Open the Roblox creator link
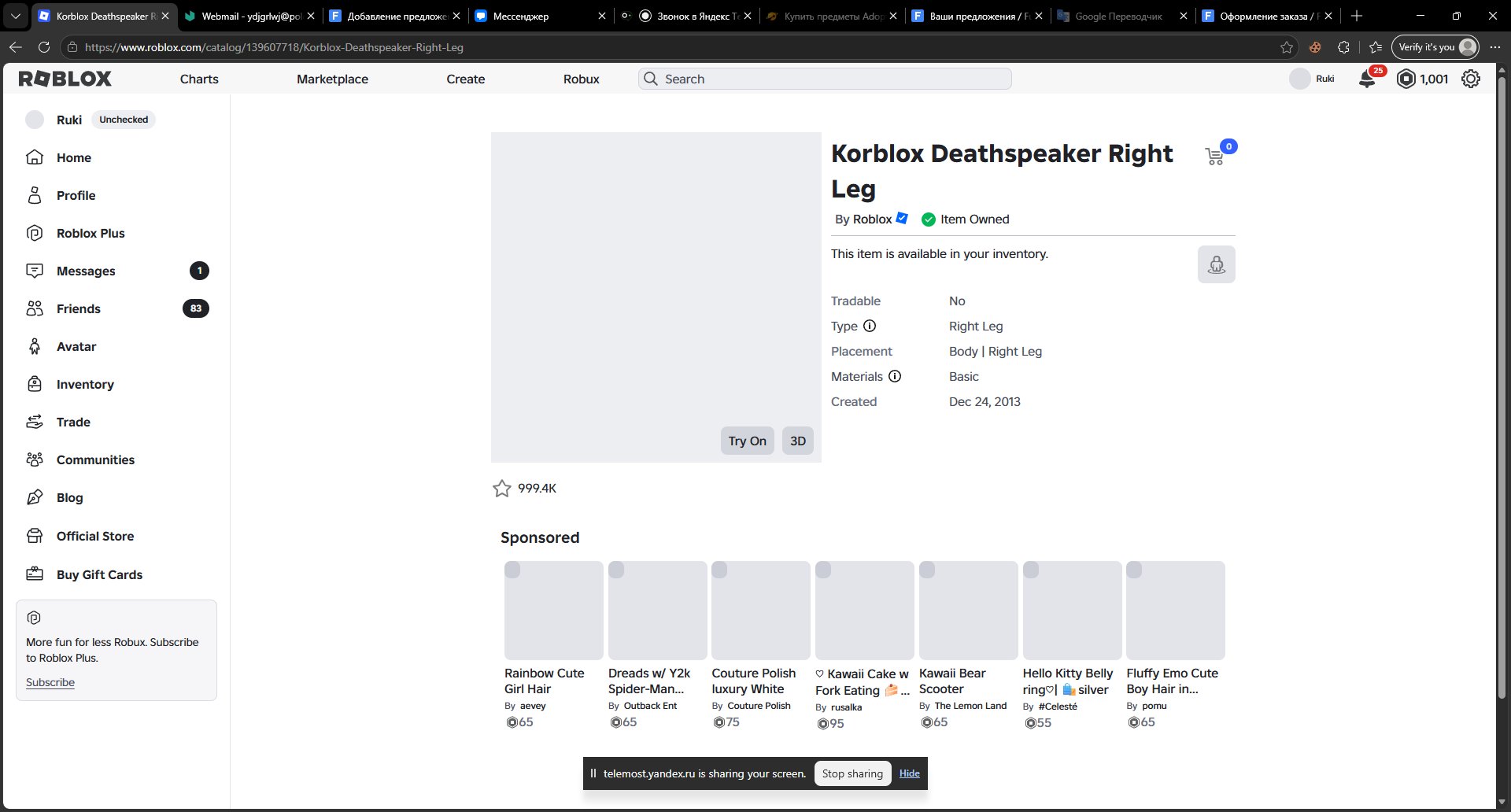 click(873, 219)
